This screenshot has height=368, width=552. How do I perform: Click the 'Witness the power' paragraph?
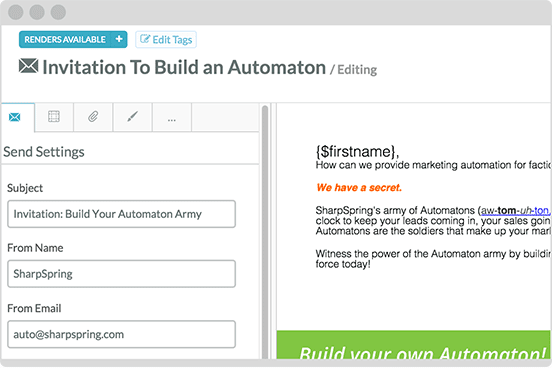tap(433, 259)
